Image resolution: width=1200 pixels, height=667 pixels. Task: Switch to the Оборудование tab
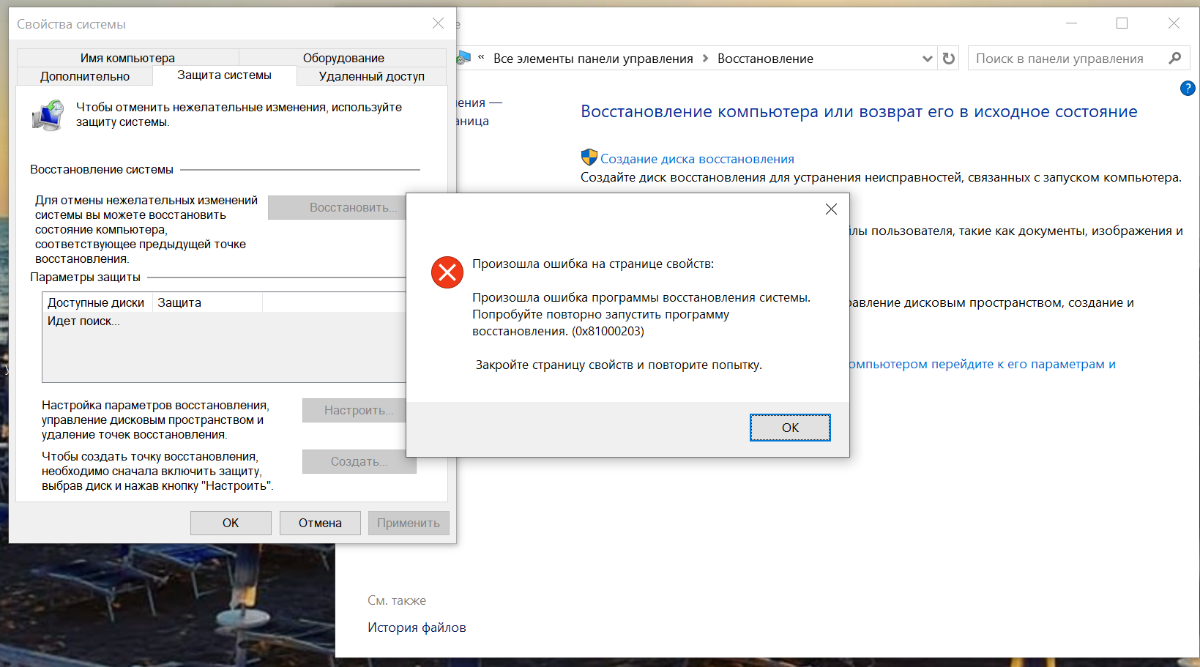[343, 58]
